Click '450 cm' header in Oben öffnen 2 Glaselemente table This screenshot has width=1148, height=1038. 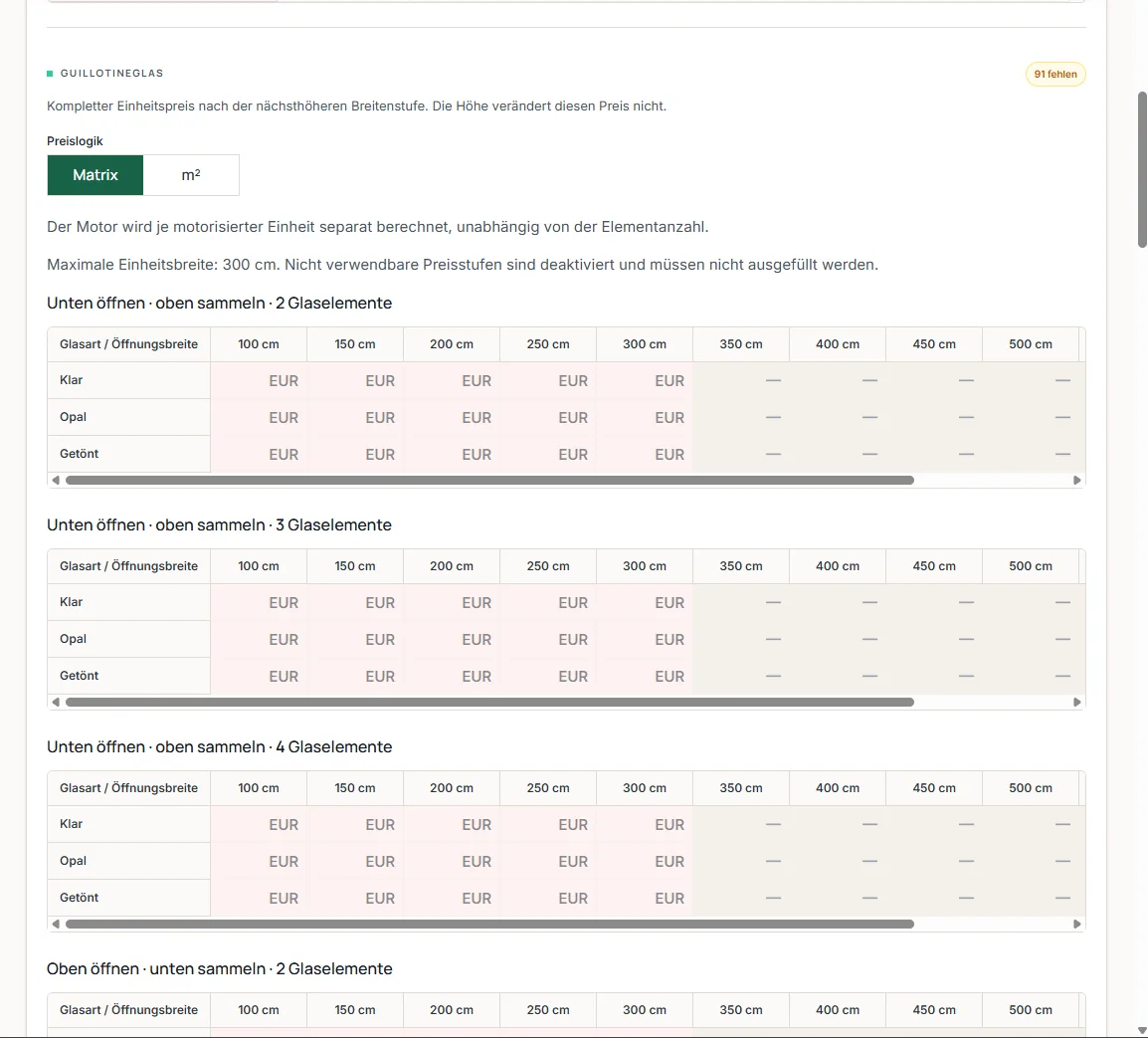tap(933, 1010)
